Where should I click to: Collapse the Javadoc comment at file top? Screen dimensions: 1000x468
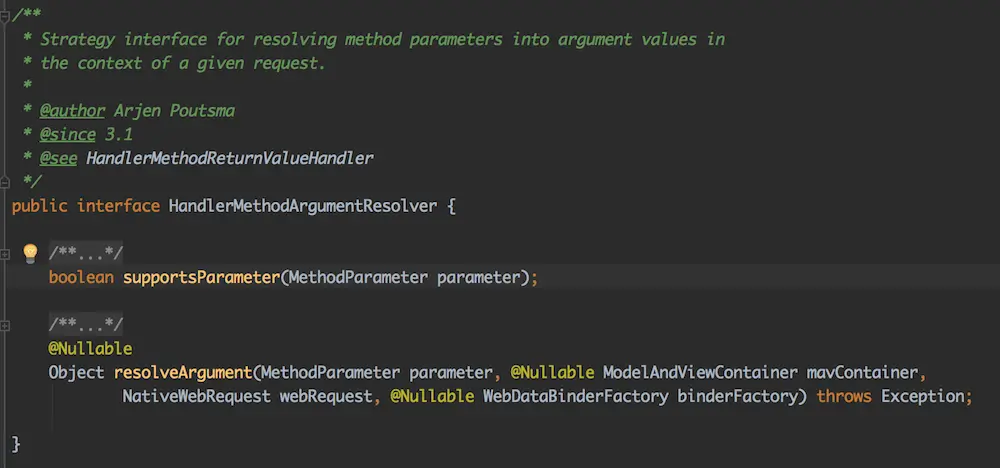tap(5, 16)
